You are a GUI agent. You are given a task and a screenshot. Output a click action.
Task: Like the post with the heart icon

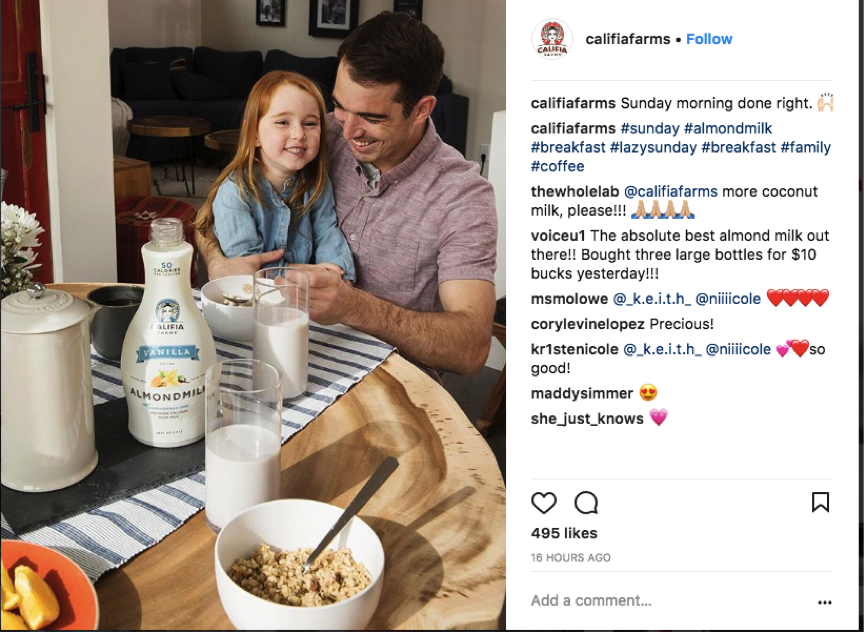tap(543, 503)
